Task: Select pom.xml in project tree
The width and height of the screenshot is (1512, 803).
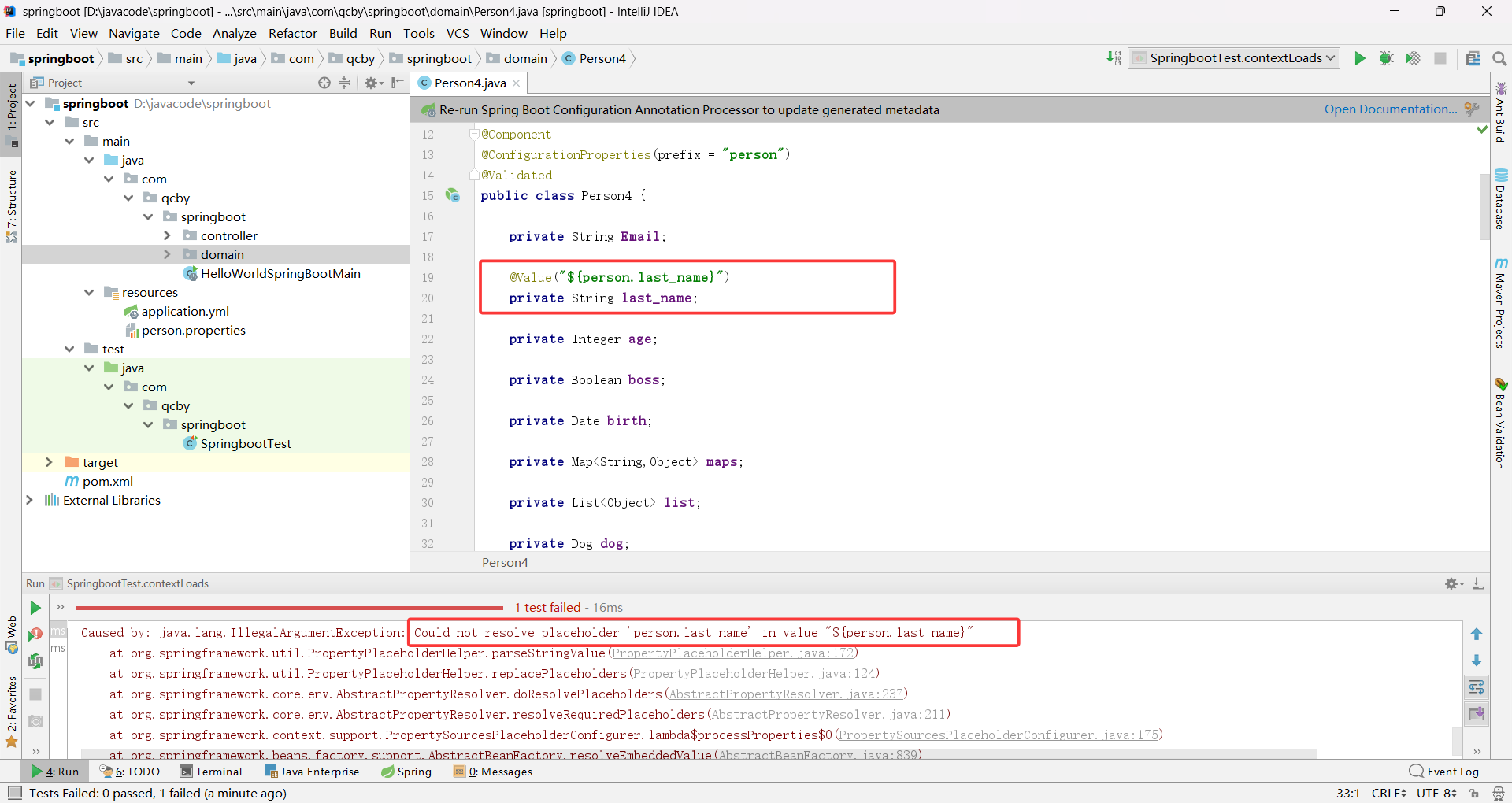Action: (x=108, y=481)
